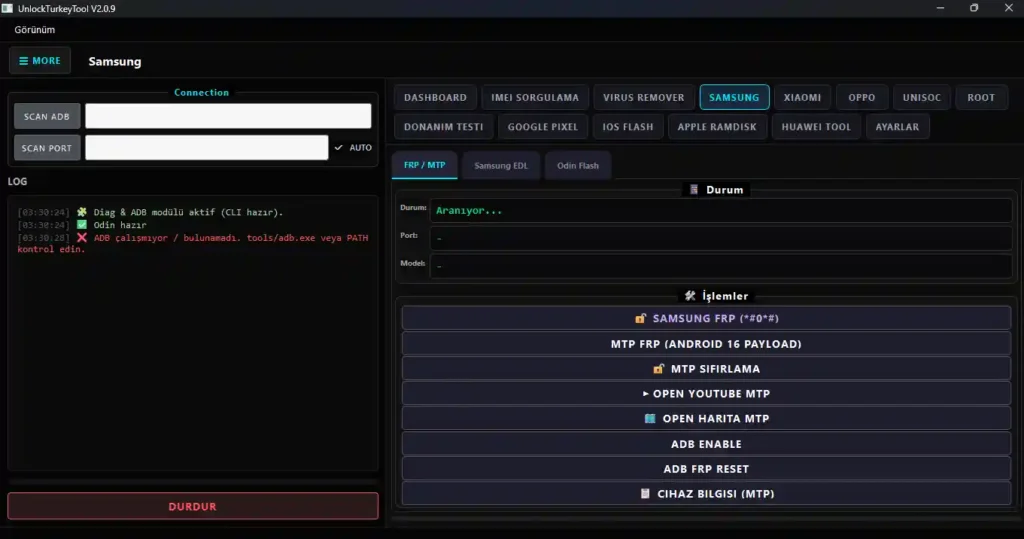Screen dimensions: 1024x539
Task: Click OPEN HARITA MTP map button
Action: 706,418
